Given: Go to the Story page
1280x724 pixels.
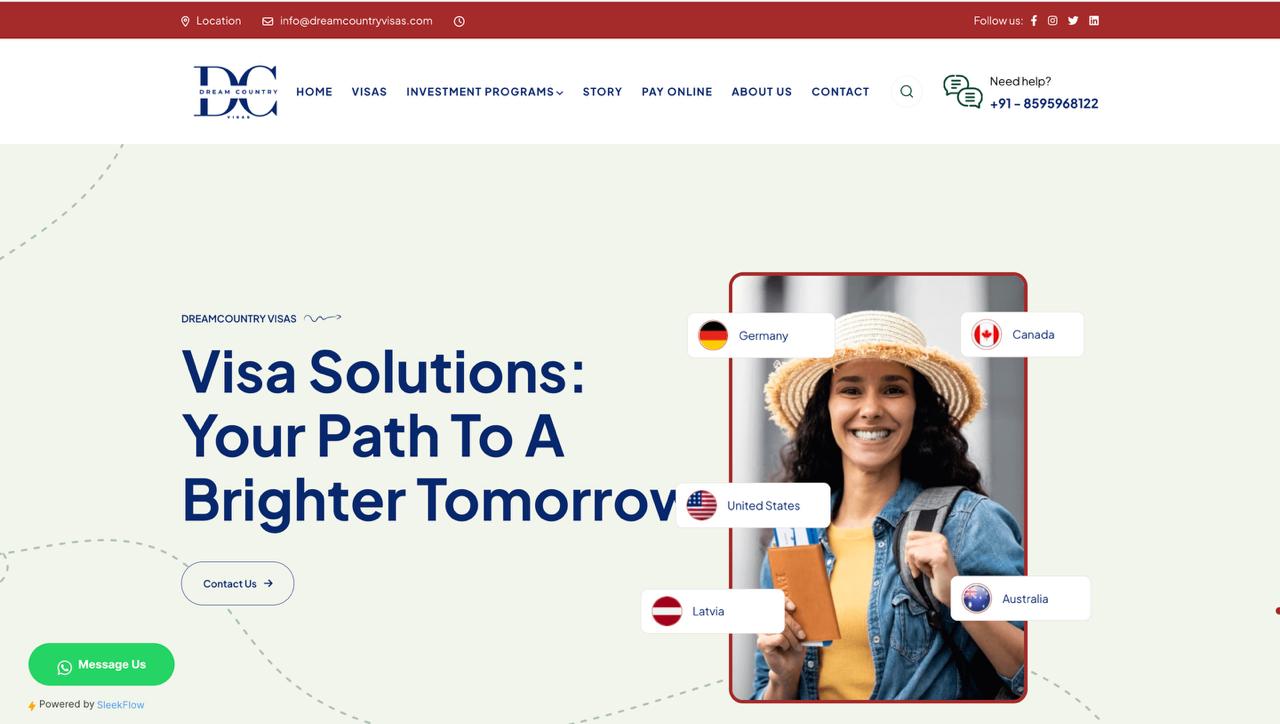Looking at the screenshot, I should pos(602,92).
